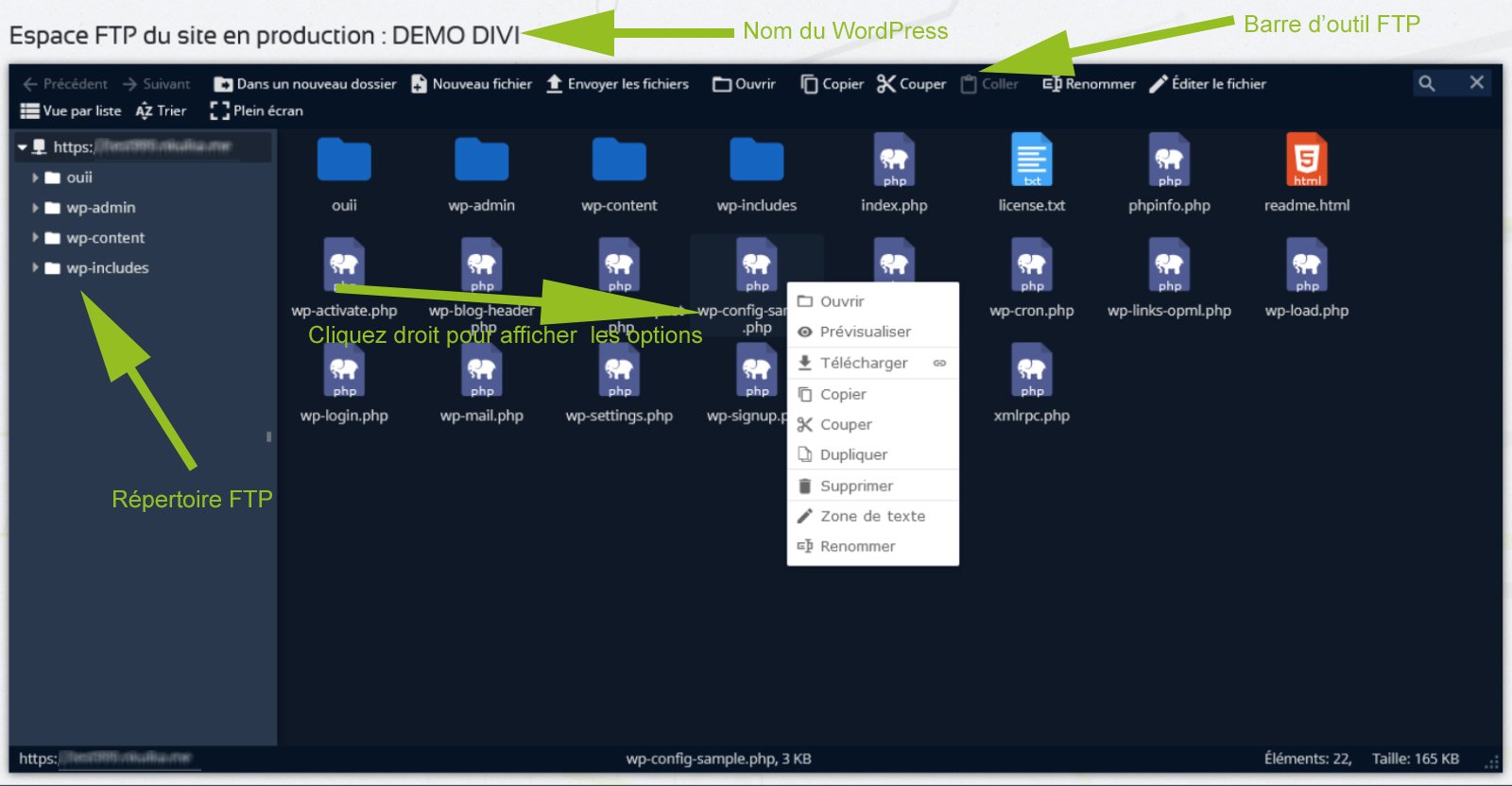1512x786 pixels.
Task: Choose Prévisualiser in the context menu
Action: pos(873,332)
